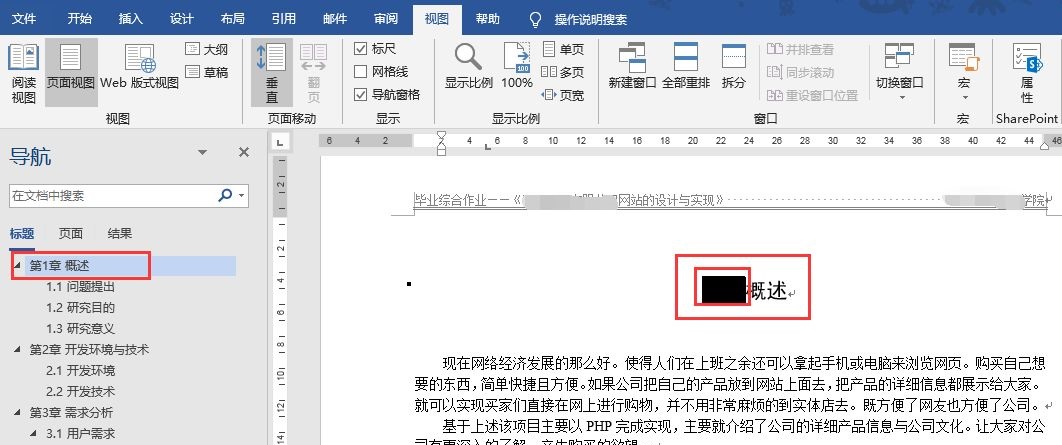Open the Zoom dialog (显示比例)
The height and width of the screenshot is (445, 1062).
[468, 66]
